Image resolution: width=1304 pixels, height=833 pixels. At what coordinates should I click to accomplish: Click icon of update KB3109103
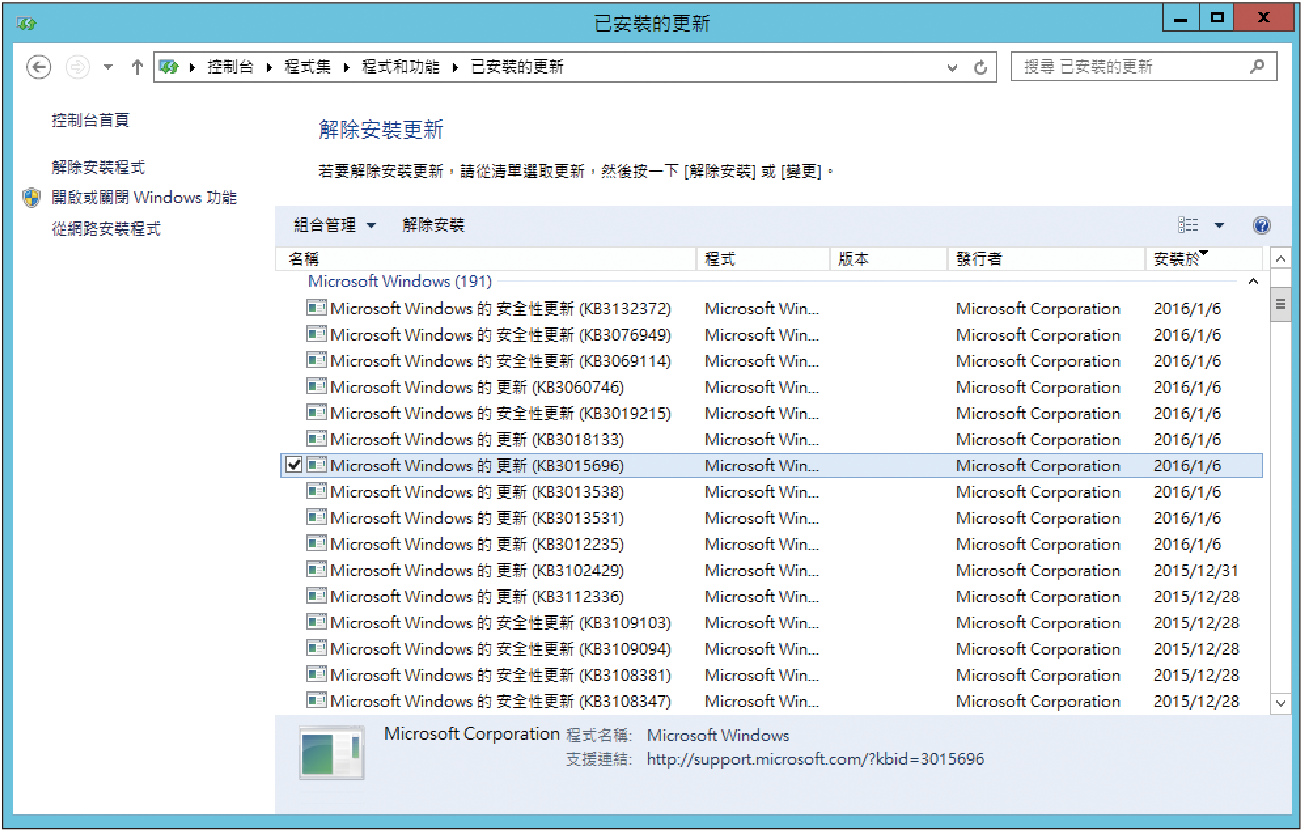click(x=316, y=622)
